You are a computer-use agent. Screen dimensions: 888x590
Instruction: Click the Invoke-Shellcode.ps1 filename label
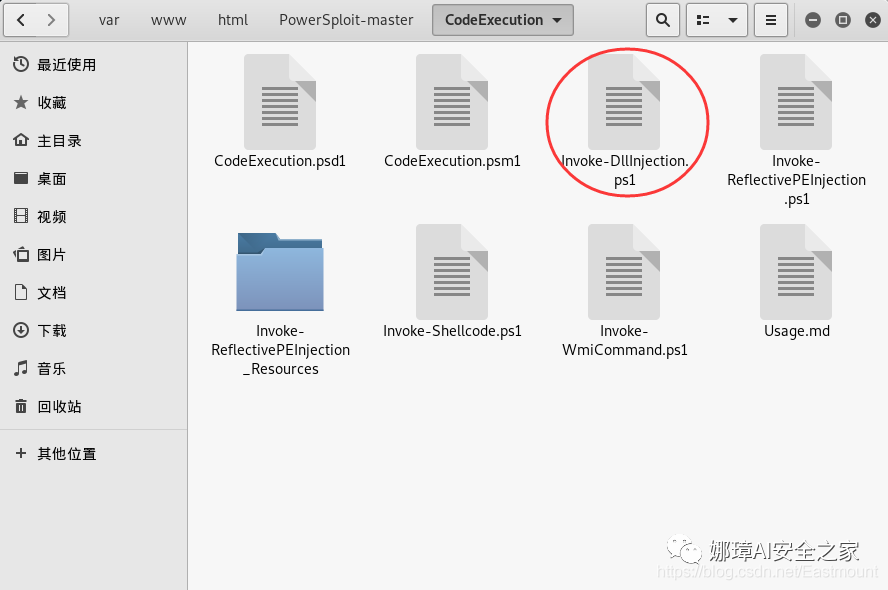(x=452, y=331)
